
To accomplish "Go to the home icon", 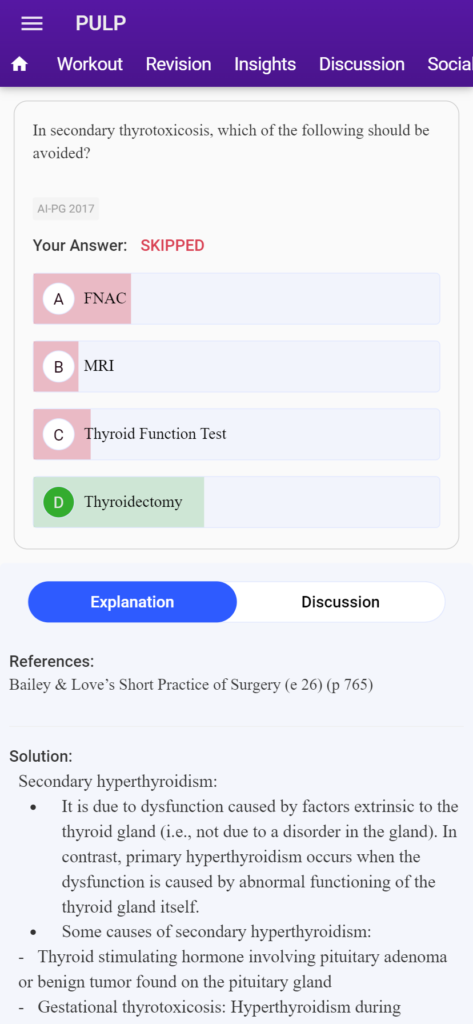I will point(20,64).
